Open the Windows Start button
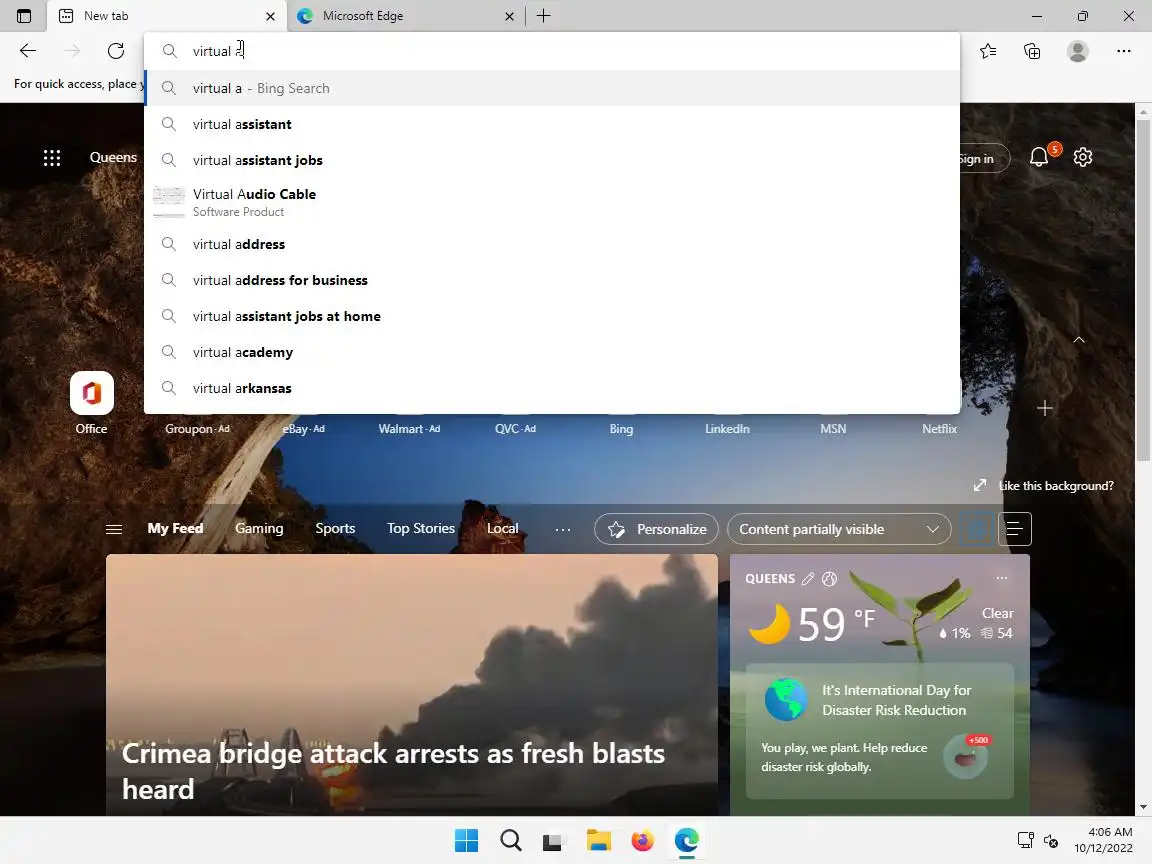Screen dimensions: 1152x864 click(467, 840)
